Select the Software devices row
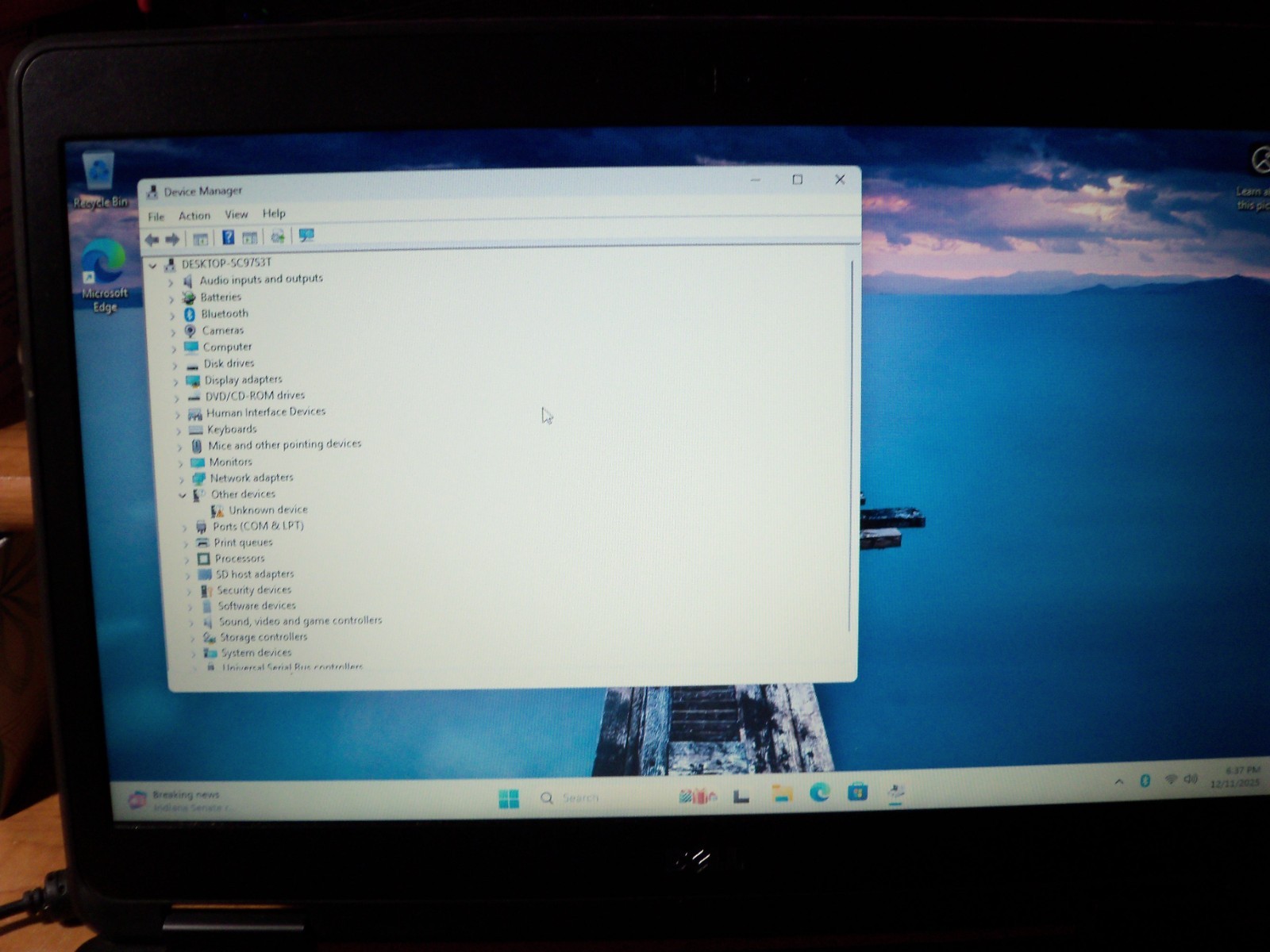 click(x=256, y=605)
